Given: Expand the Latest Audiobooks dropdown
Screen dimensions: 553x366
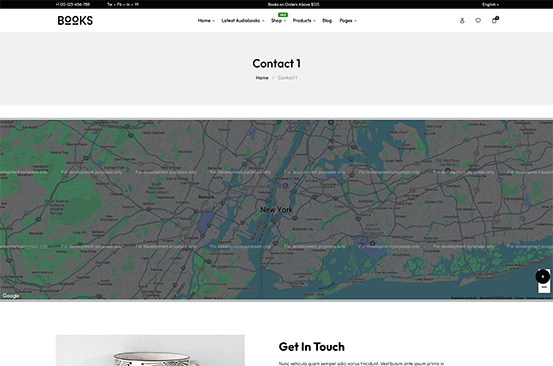Looking at the screenshot, I should [x=243, y=21].
